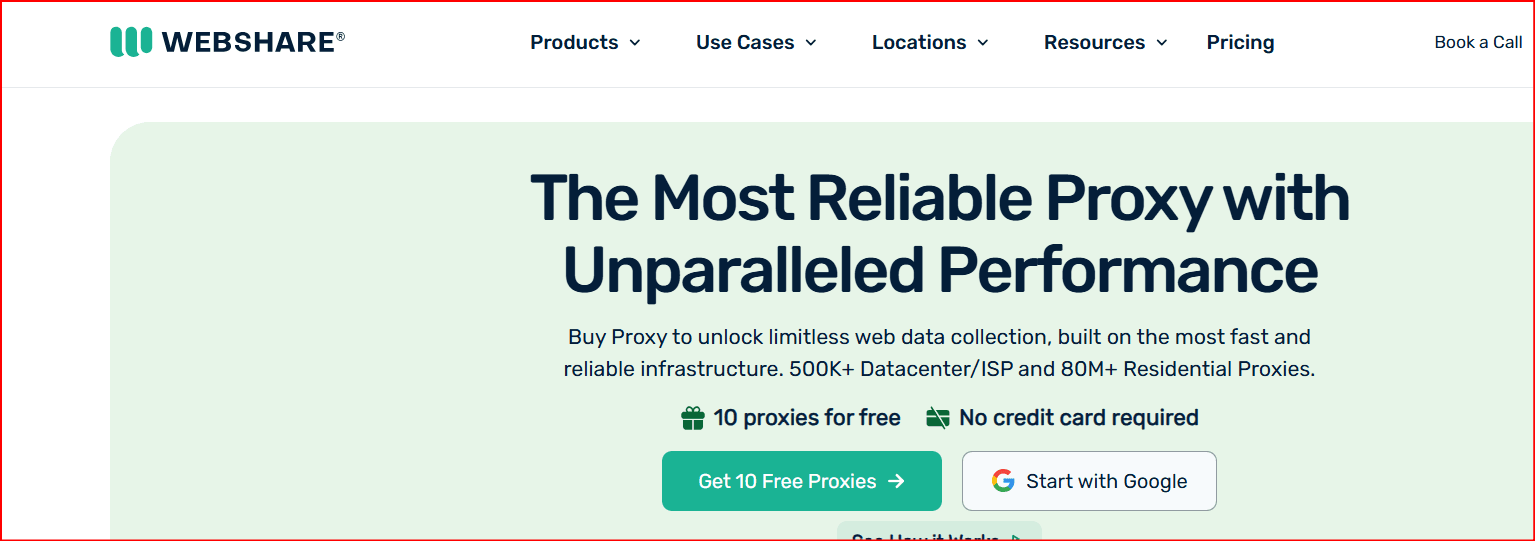This screenshot has width=1535, height=541.
Task: Expand the Locations chevron arrow
Action: (983, 43)
